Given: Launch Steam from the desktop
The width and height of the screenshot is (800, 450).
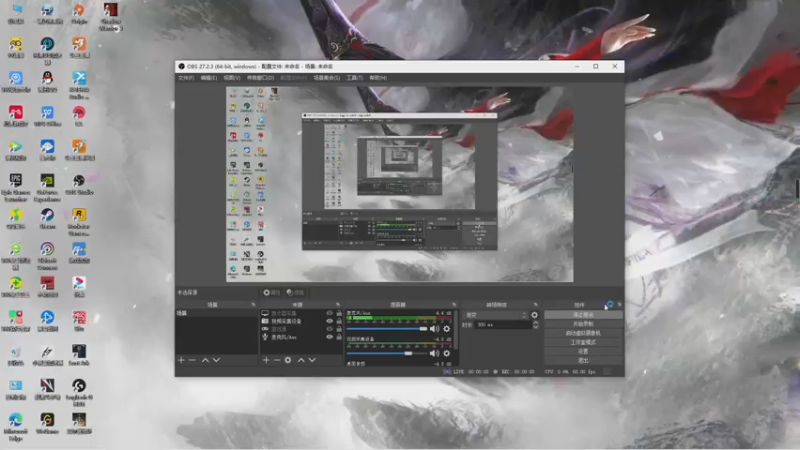Looking at the screenshot, I should pos(47,218).
